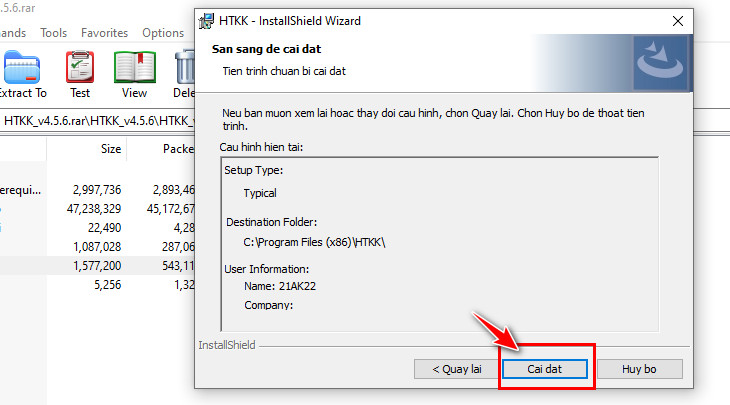Open the View book icon
The width and height of the screenshot is (730, 405).
point(135,68)
